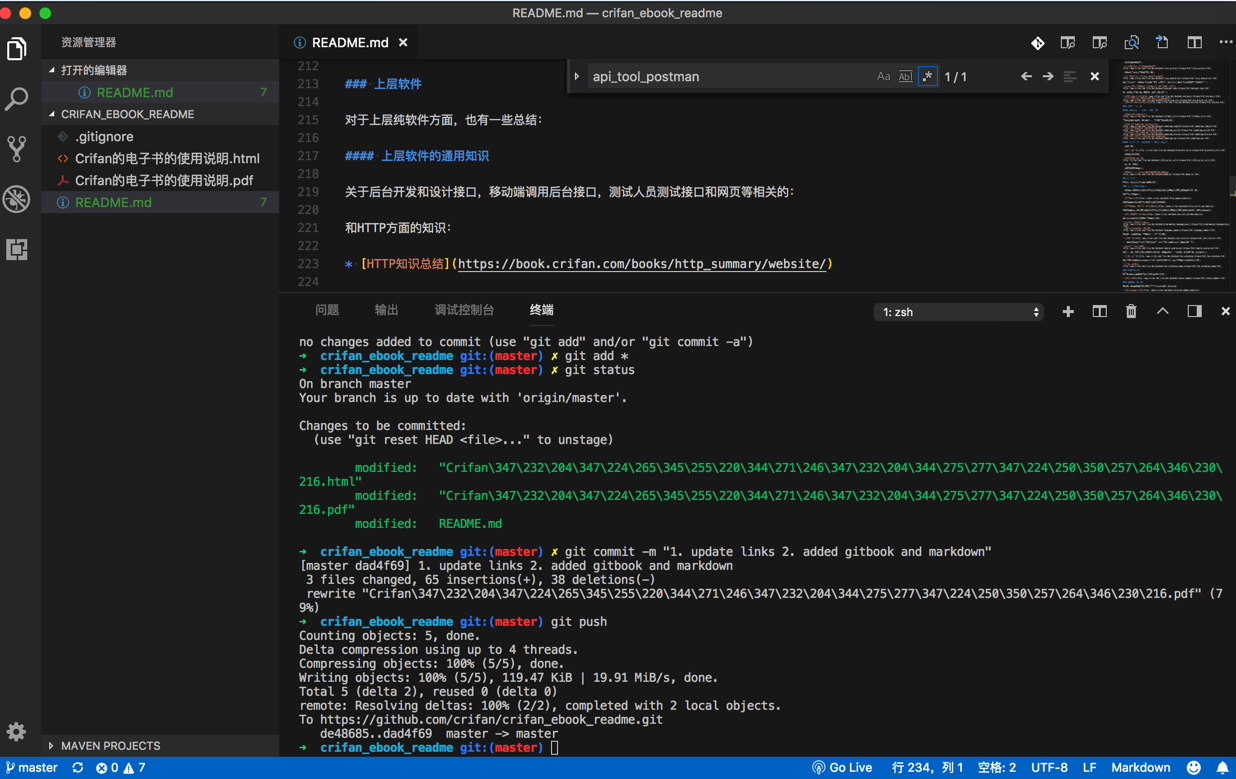The height and width of the screenshot is (779, 1236).
Task: Switch to the 问题 (Problems) tab
Action: pyautogui.click(x=327, y=310)
